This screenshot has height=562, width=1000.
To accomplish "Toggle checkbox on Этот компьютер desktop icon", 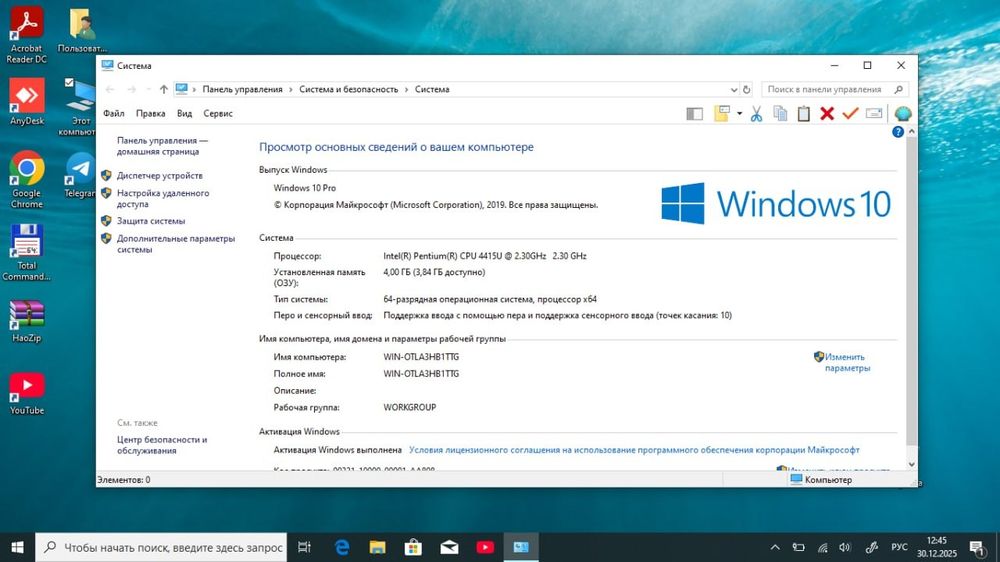I will click(70, 82).
